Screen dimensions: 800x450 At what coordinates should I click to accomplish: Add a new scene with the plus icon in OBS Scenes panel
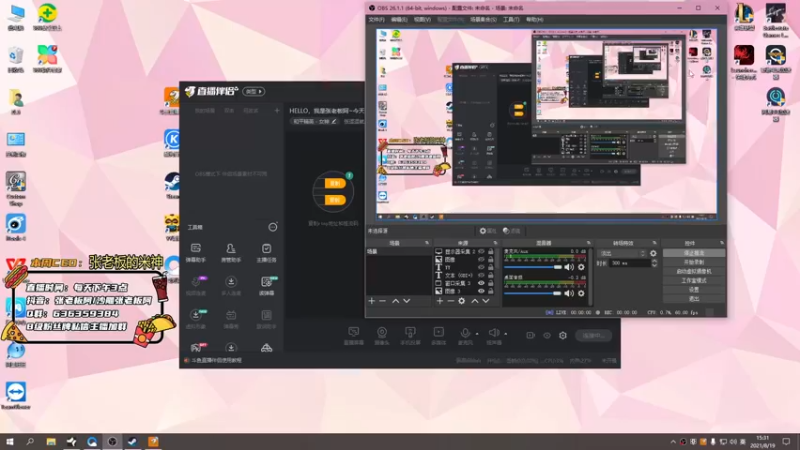click(x=371, y=301)
